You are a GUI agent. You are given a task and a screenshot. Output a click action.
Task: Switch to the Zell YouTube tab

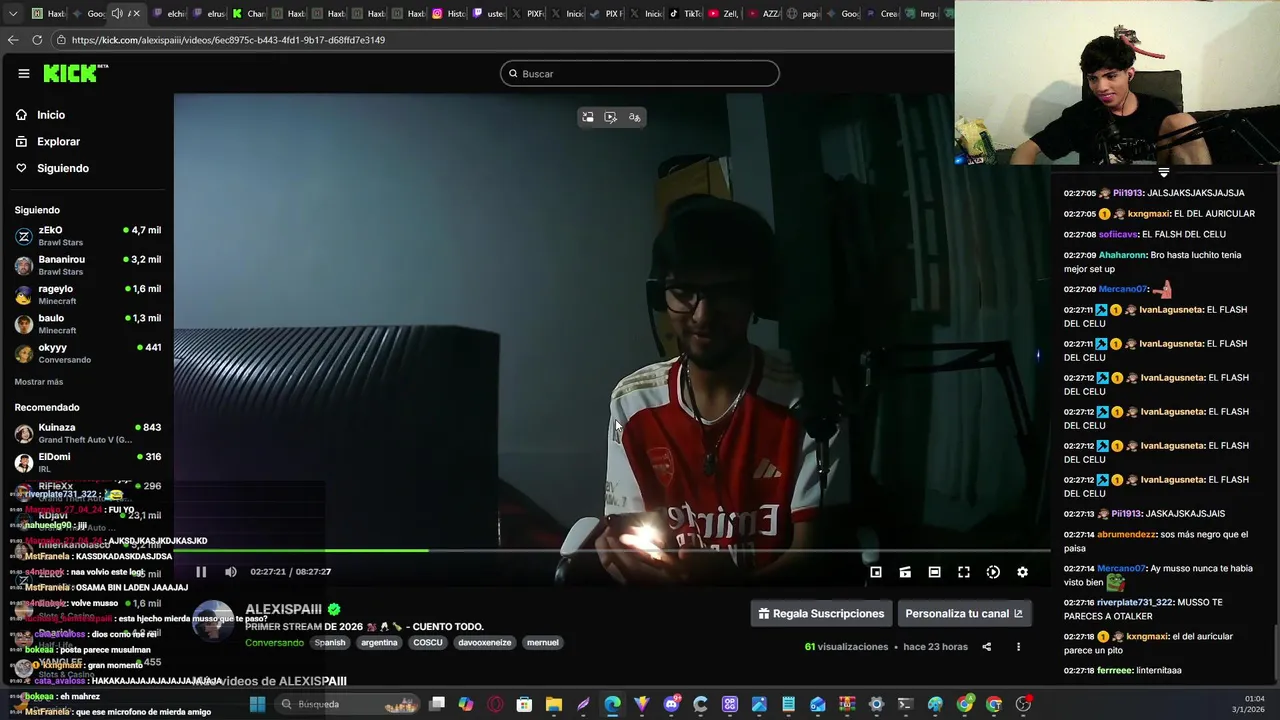pos(725,14)
